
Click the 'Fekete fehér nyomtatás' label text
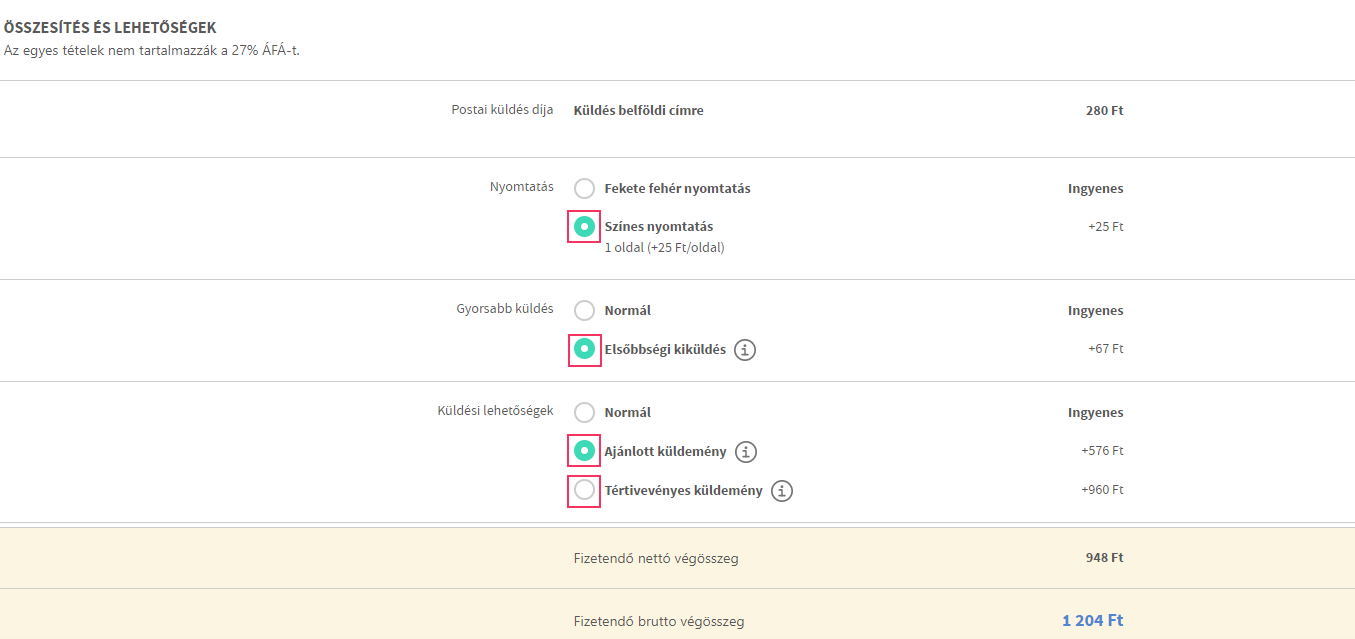[677, 189]
